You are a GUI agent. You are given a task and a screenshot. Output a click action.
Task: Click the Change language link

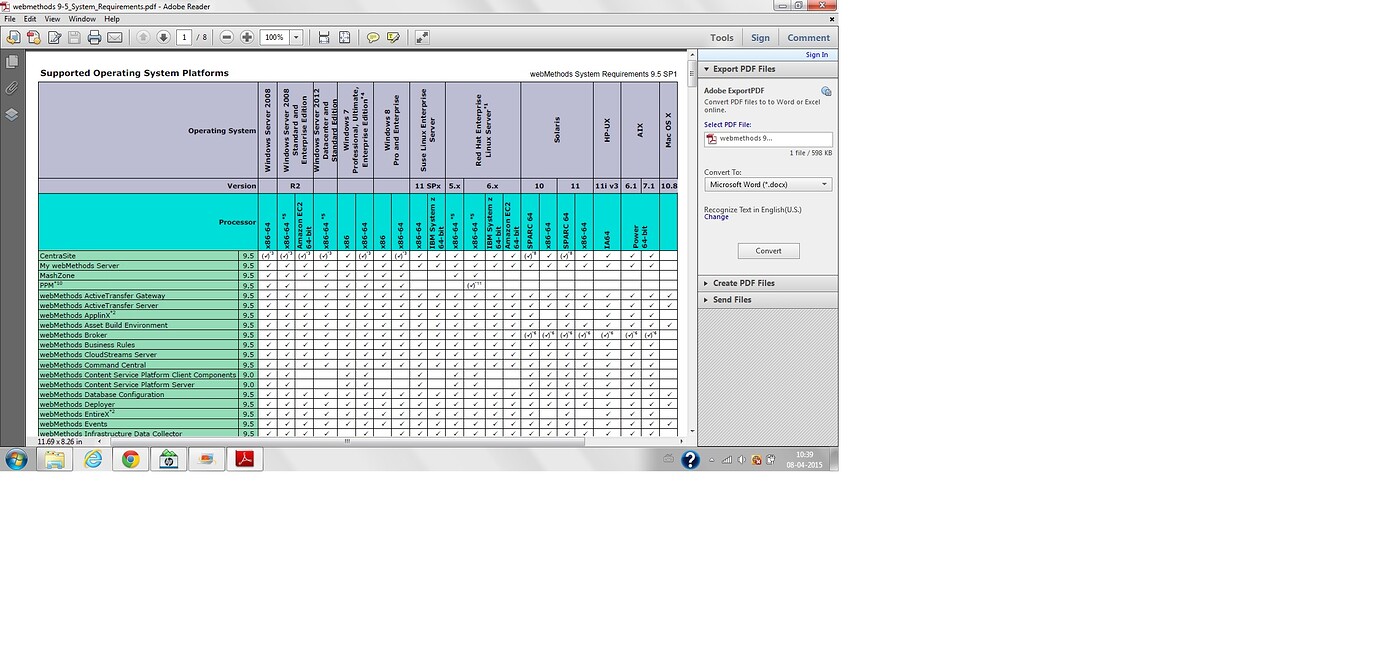(x=716, y=217)
